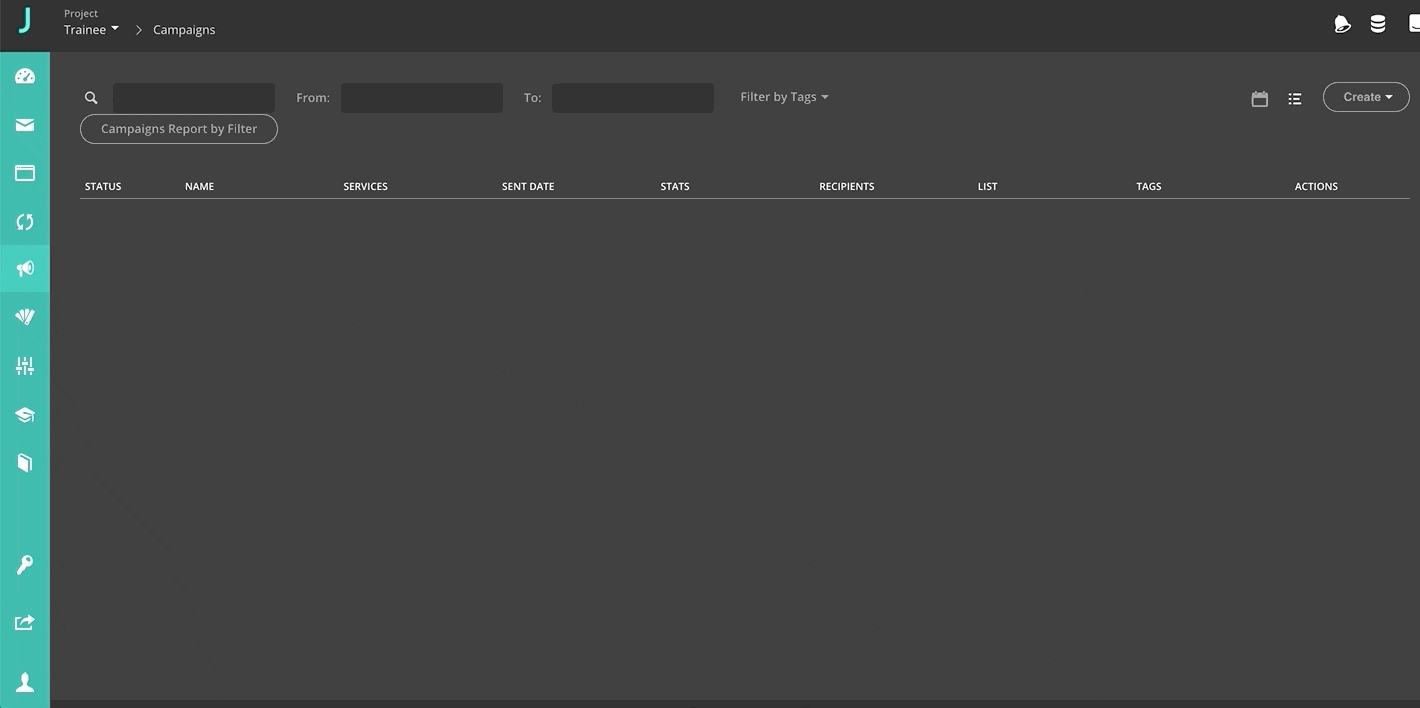
Task: Click the From date input field
Action: click(x=422, y=98)
